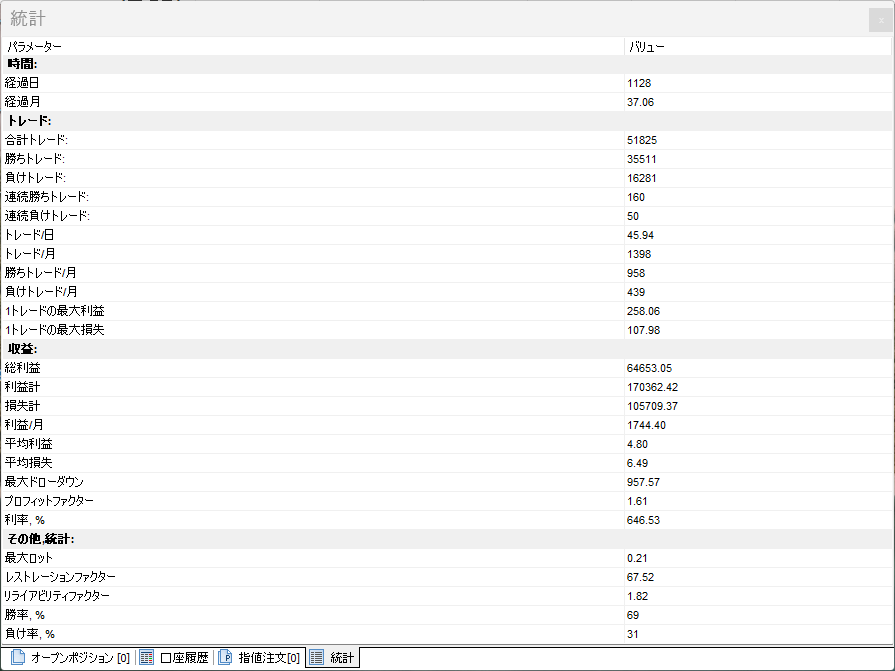Click the バリュー column header
Image resolution: width=895 pixels, height=671 pixels.
(x=646, y=46)
